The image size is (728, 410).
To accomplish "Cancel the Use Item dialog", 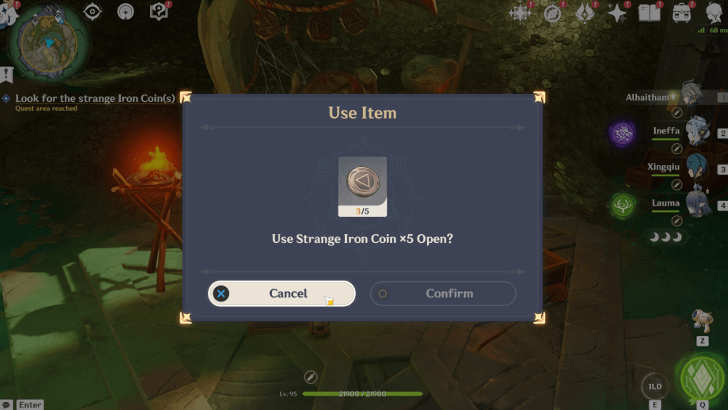I will [x=281, y=293].
